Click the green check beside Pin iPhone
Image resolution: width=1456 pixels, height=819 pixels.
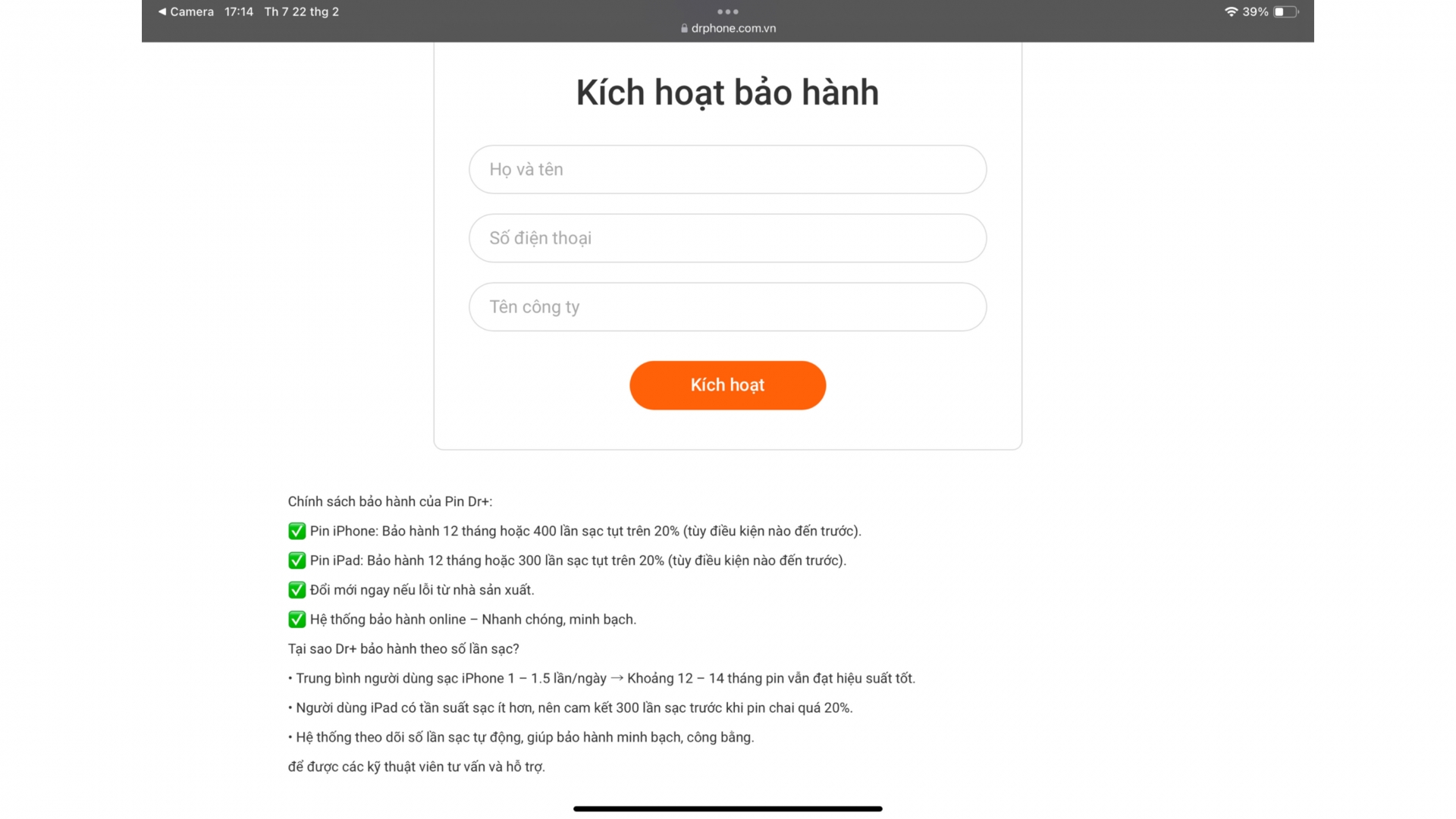[x=297, y=531]
